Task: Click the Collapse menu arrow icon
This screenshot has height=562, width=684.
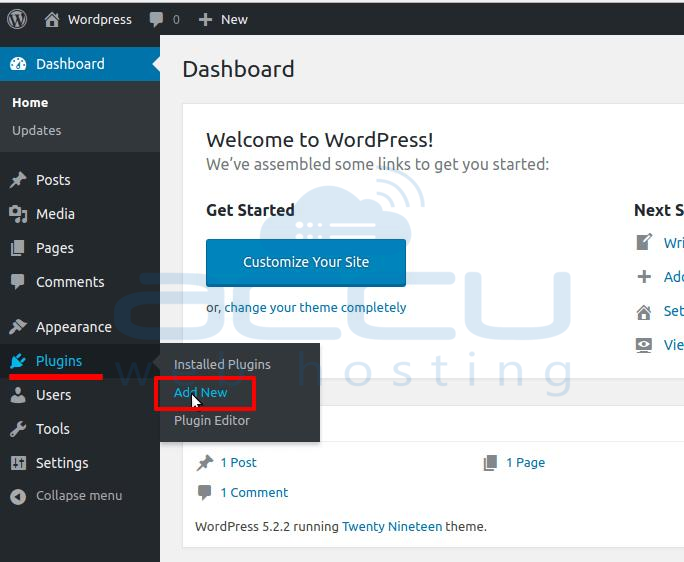Action: click(x=18, y=497)
